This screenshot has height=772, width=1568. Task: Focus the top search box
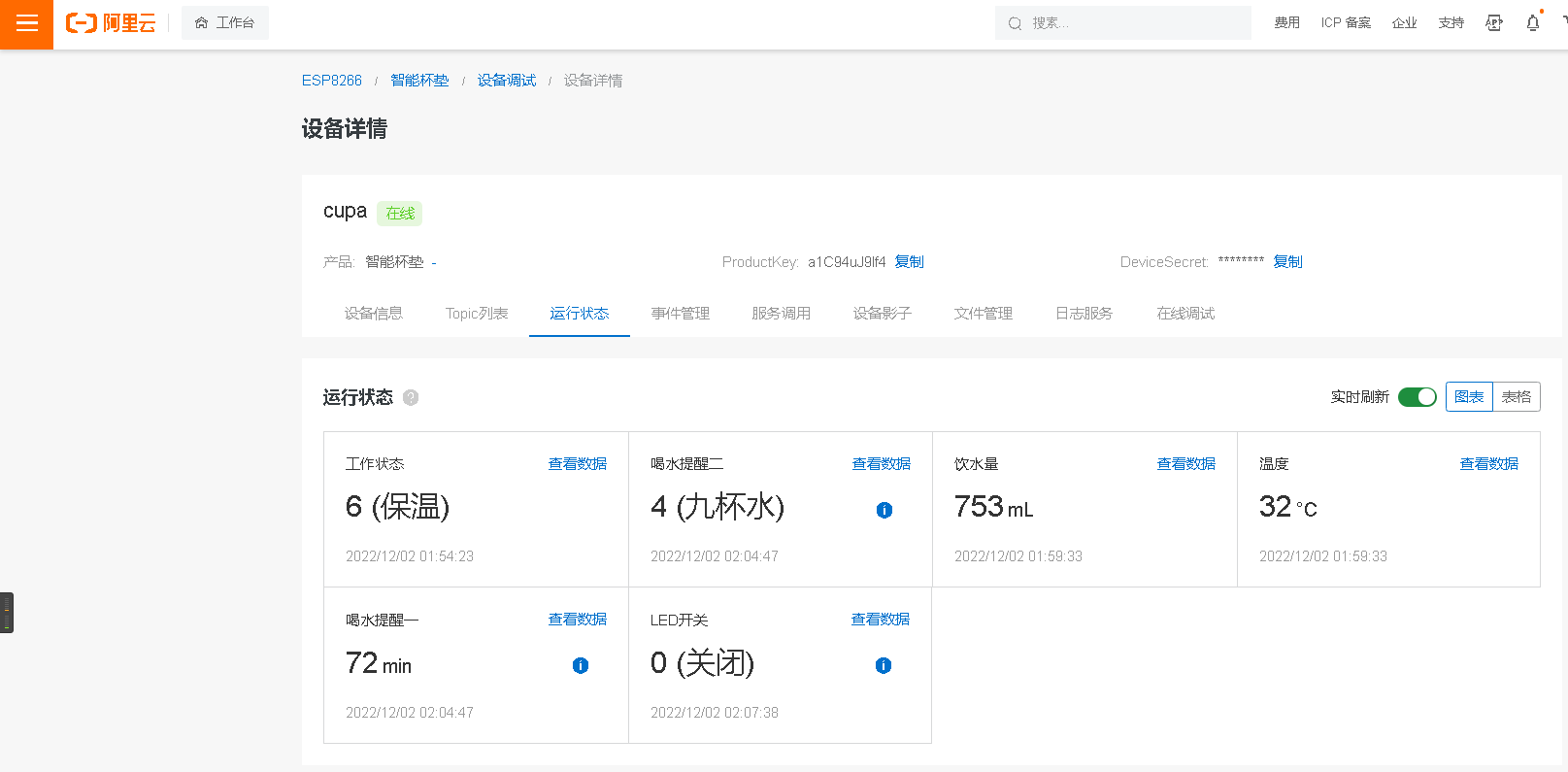pyautogui.click(x=1123, y=23)
